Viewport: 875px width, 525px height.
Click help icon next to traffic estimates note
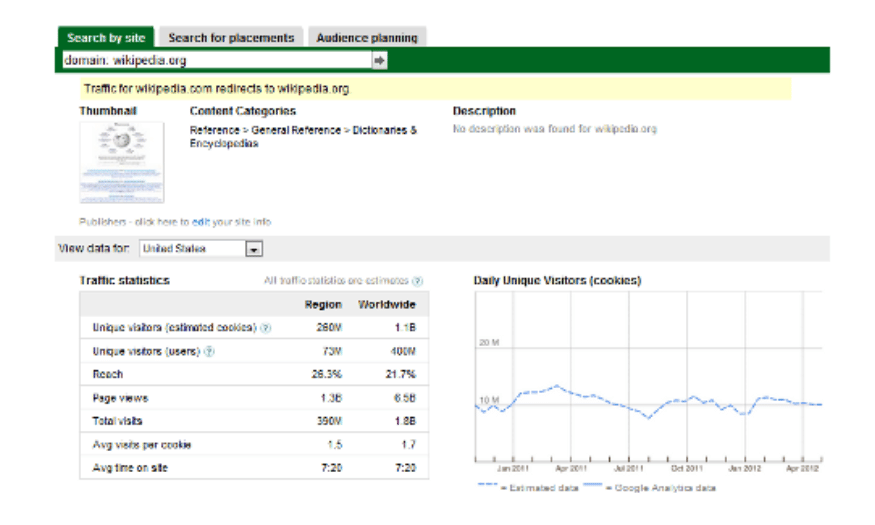pos(417,281)
